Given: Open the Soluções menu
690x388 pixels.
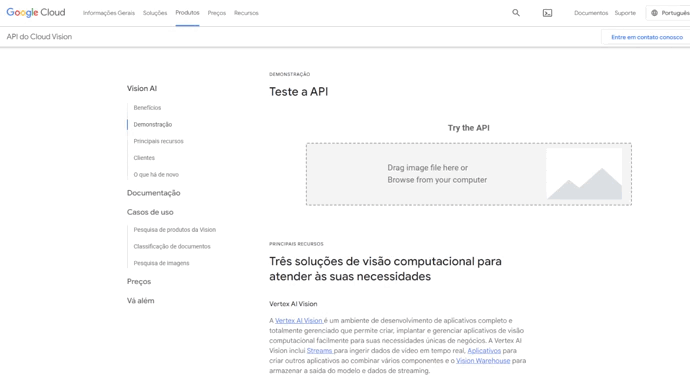Looking at the screenshot, I should [155, 13].
